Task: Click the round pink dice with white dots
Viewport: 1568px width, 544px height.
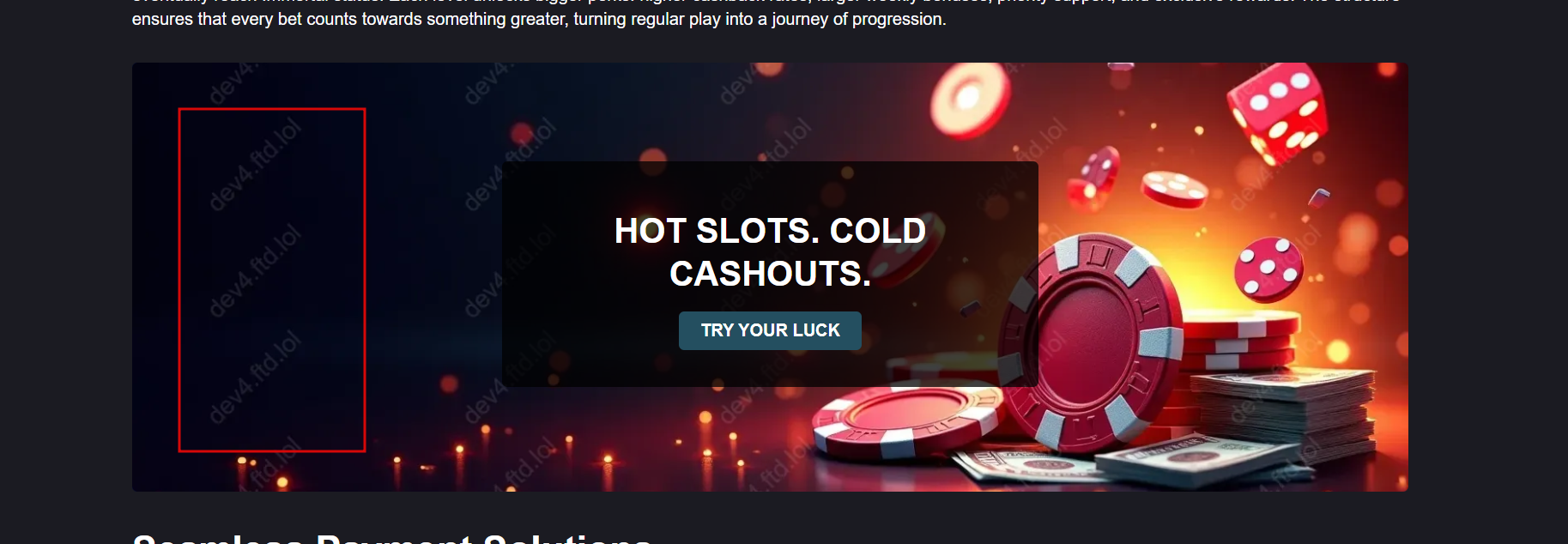Action: click(x=1268, y=269)
